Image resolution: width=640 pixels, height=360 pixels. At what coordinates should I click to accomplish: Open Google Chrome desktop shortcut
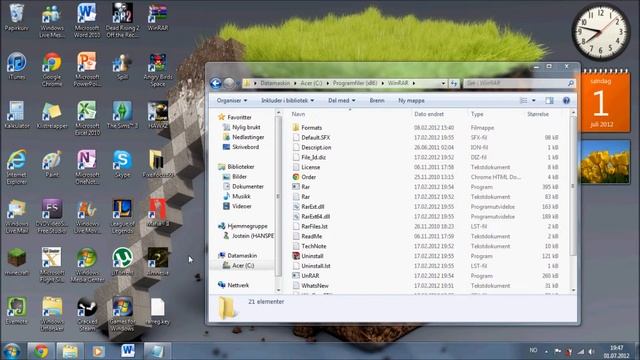(x=52, y=69)
